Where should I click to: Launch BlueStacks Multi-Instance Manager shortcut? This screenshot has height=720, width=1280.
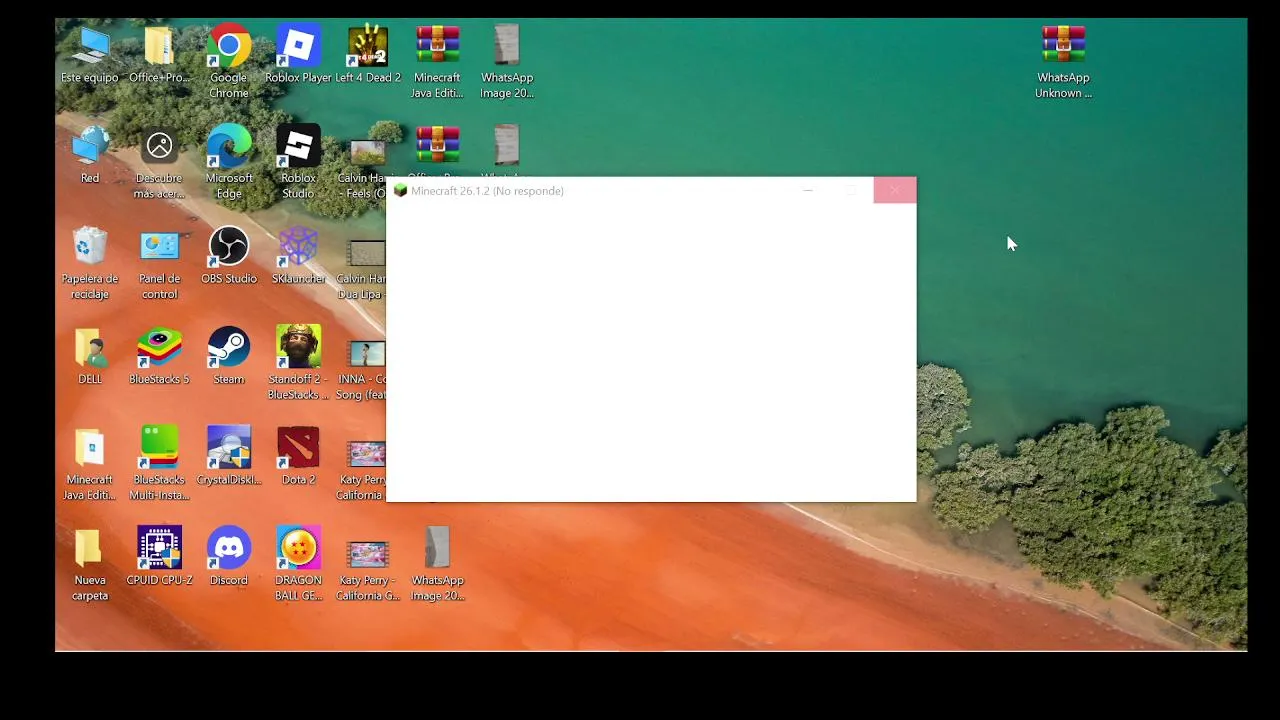[x=159, y=465]
